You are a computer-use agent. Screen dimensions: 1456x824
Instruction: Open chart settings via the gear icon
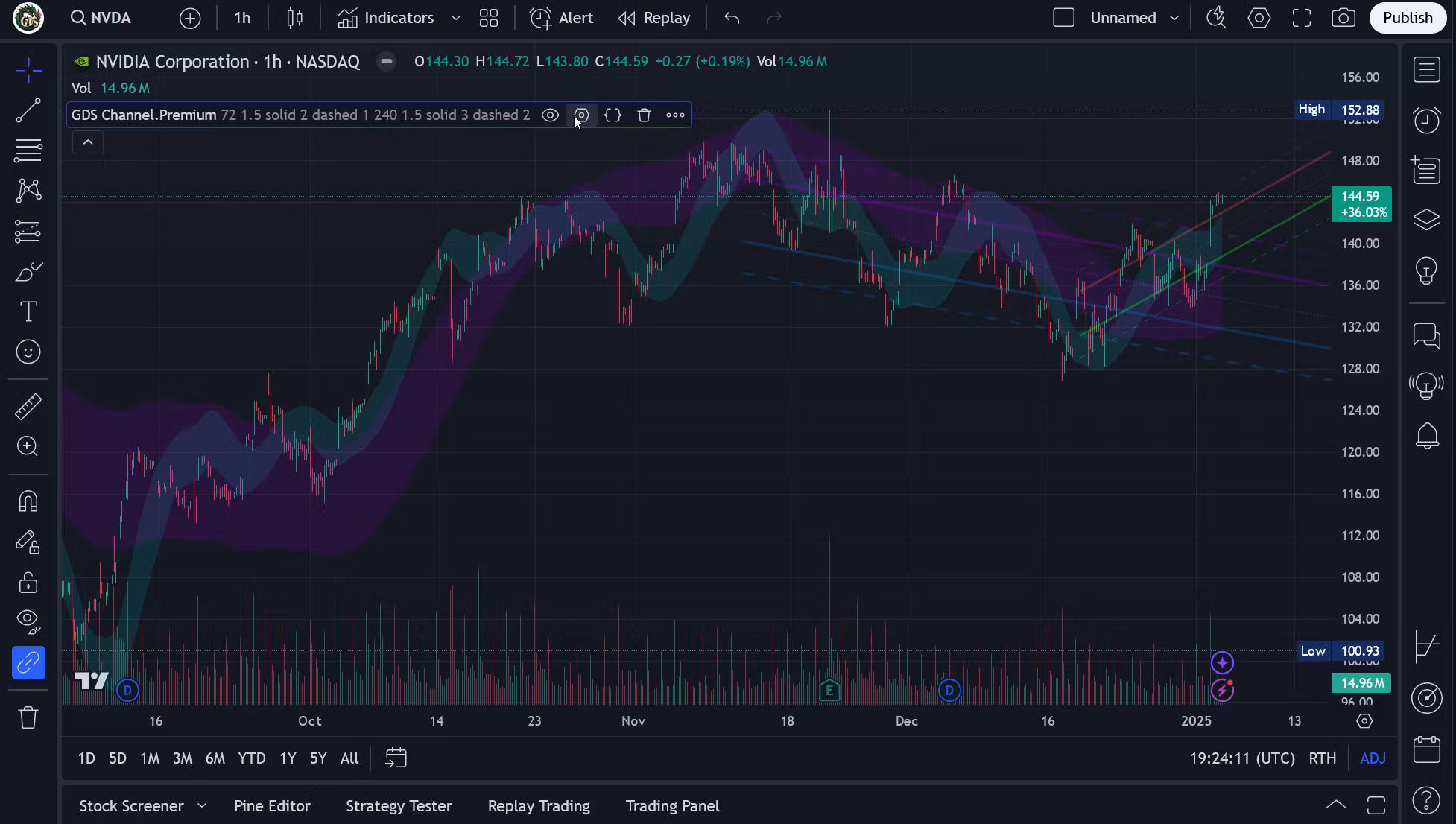coord(1259,17)
